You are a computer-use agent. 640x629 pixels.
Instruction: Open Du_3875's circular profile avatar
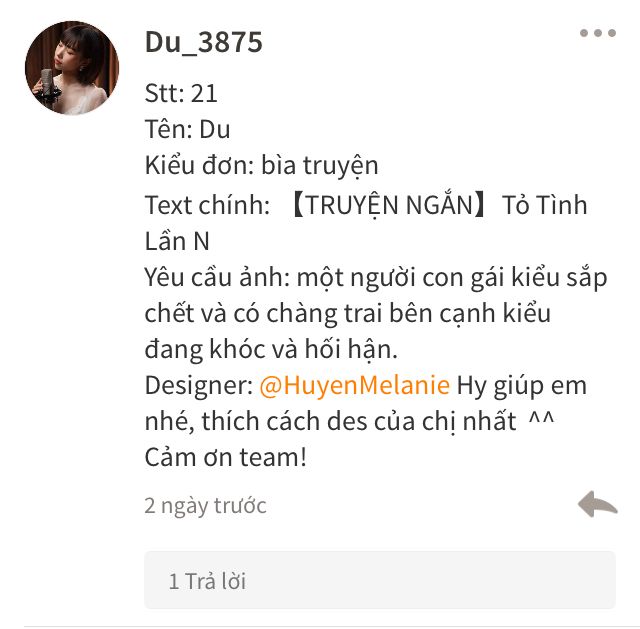tap(72, 68)
